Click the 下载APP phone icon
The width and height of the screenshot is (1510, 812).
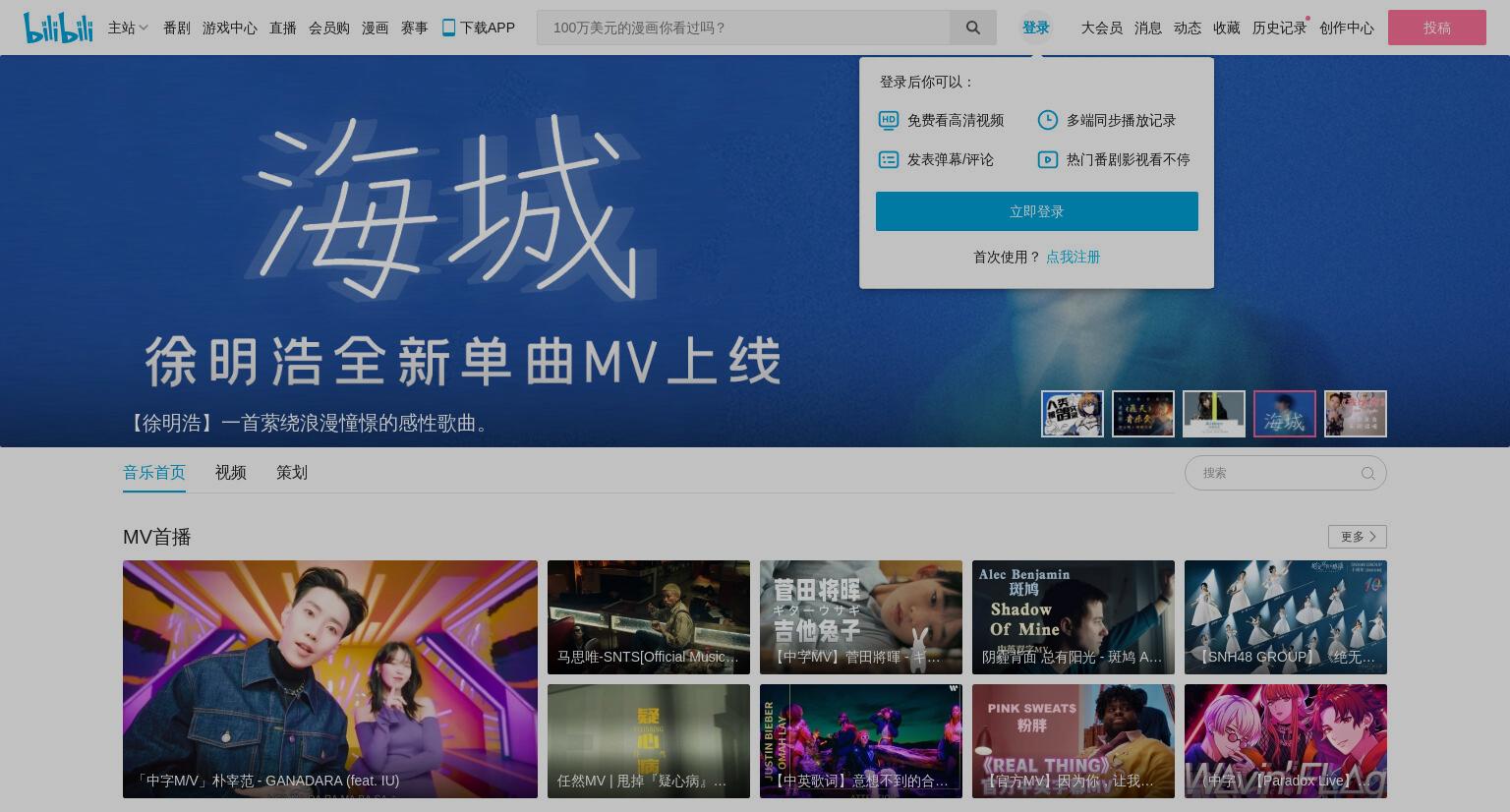point(448,28)
